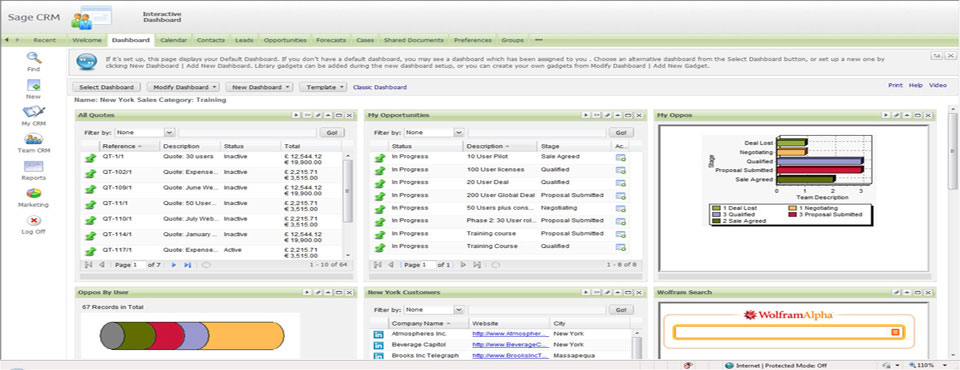Click the New icon in sidebar
Image resolution: width=960 pixels, height=370 pixels.
[x=34, y=89]
